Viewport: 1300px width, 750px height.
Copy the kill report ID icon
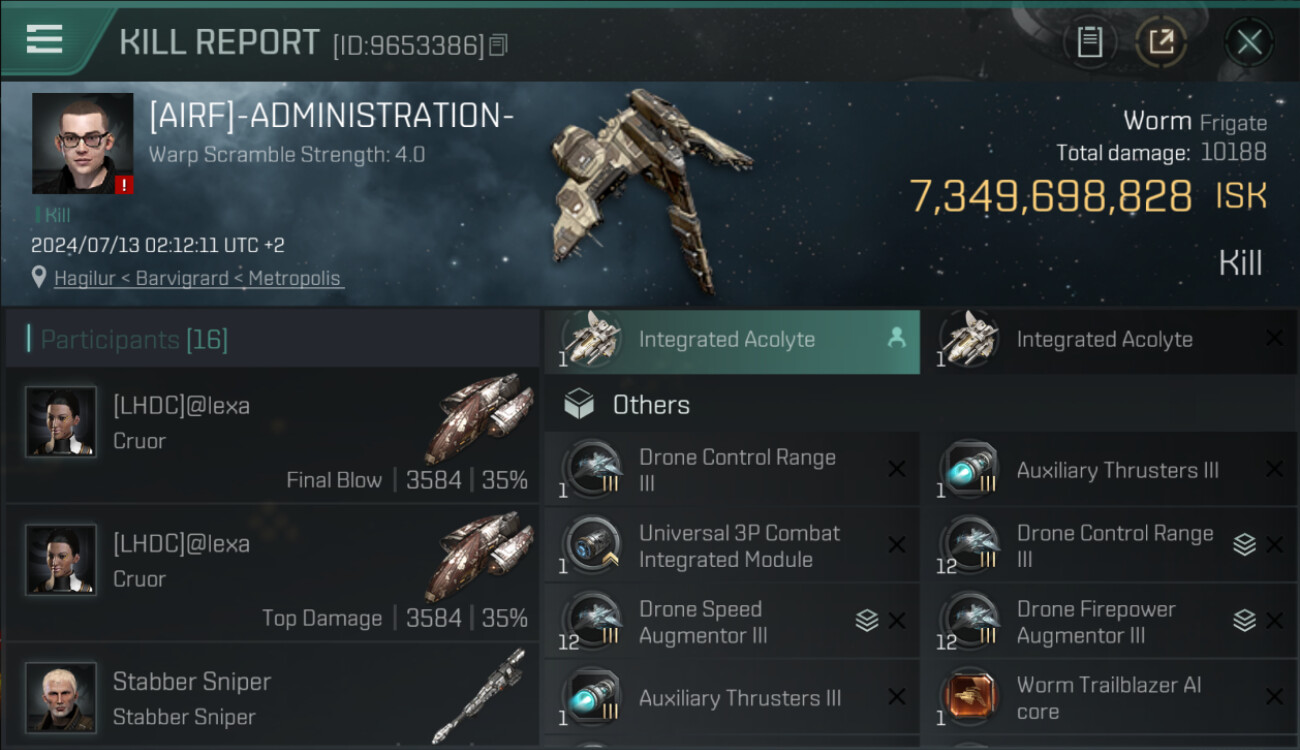click(x=498, y=45)
